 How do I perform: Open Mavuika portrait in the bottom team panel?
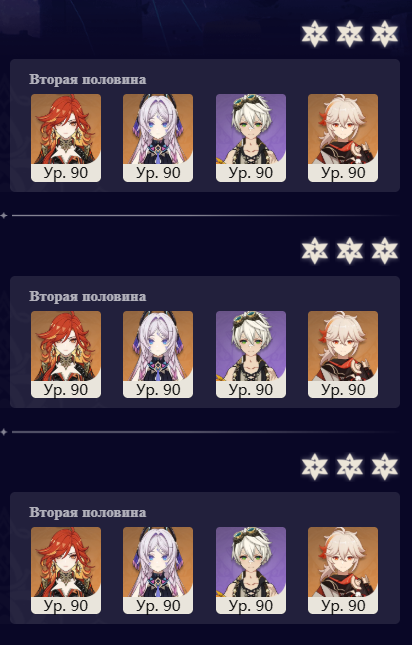tap(66, 571)
